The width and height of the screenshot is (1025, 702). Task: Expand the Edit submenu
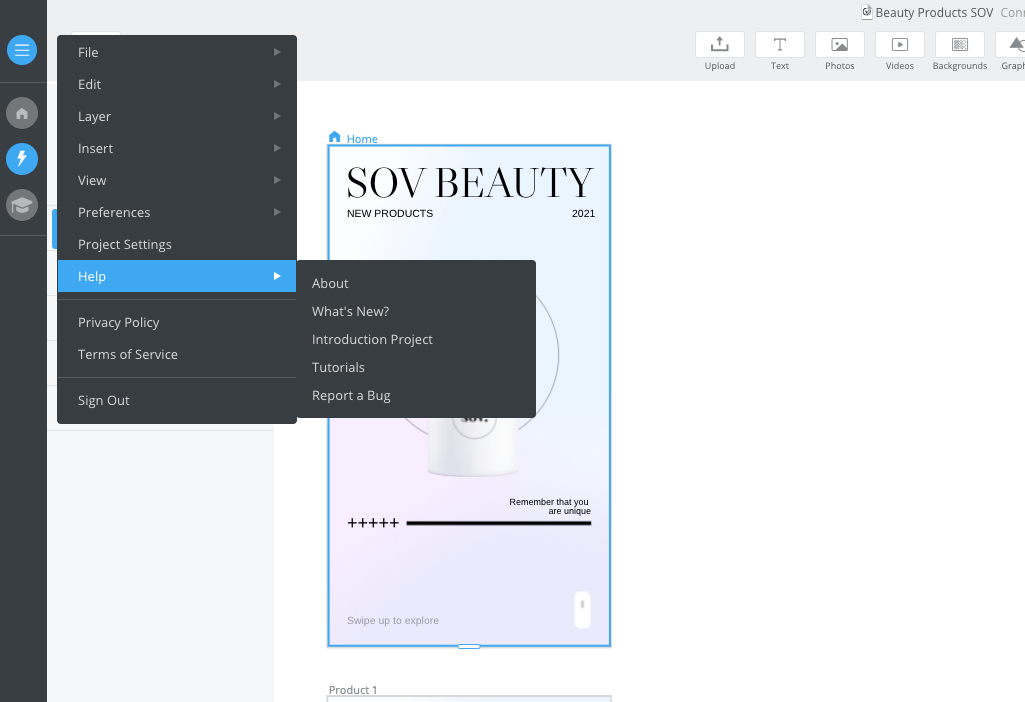[x=177, y=84]
